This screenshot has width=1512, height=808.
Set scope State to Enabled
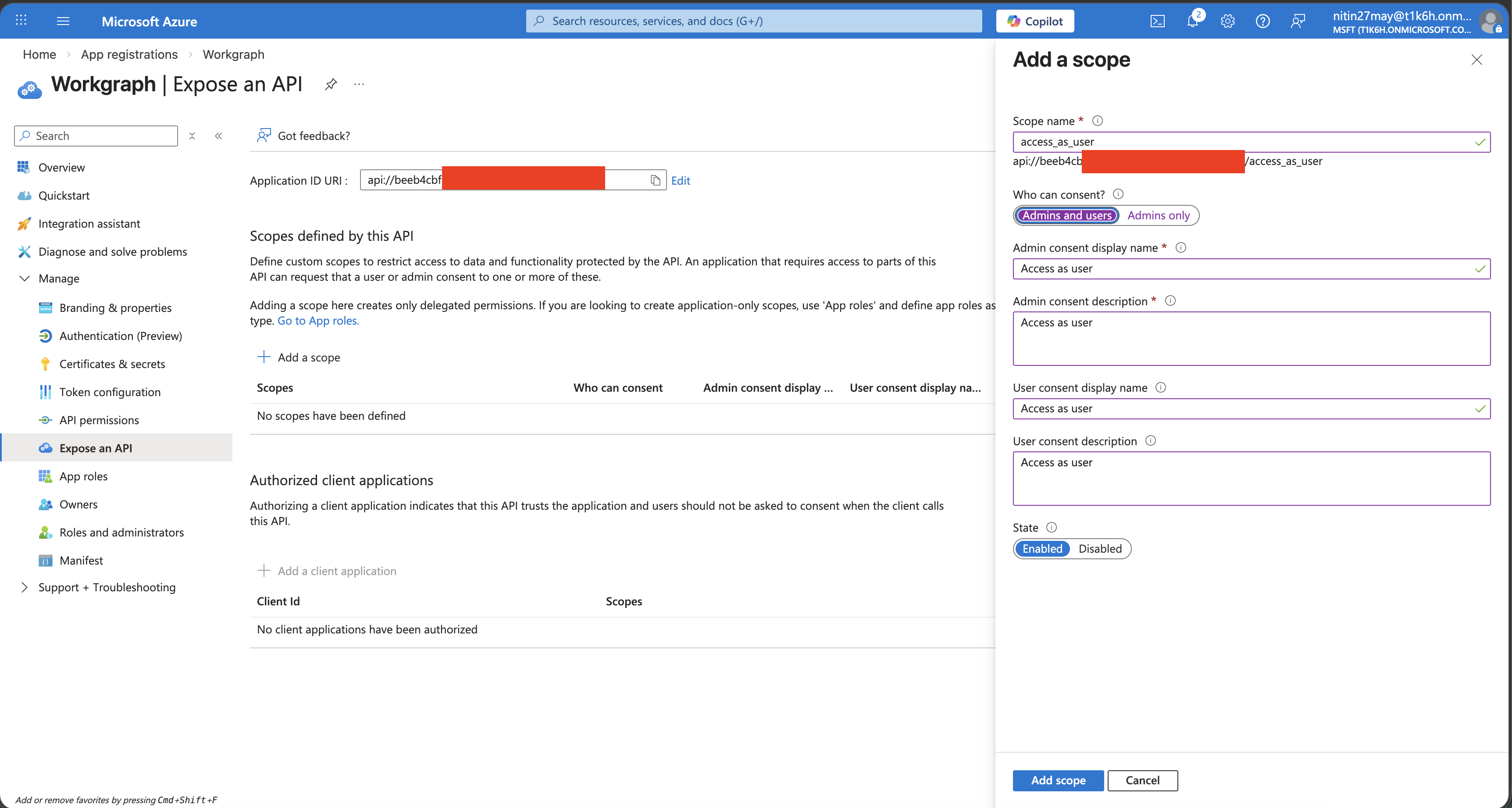(x=1042, y=548)
